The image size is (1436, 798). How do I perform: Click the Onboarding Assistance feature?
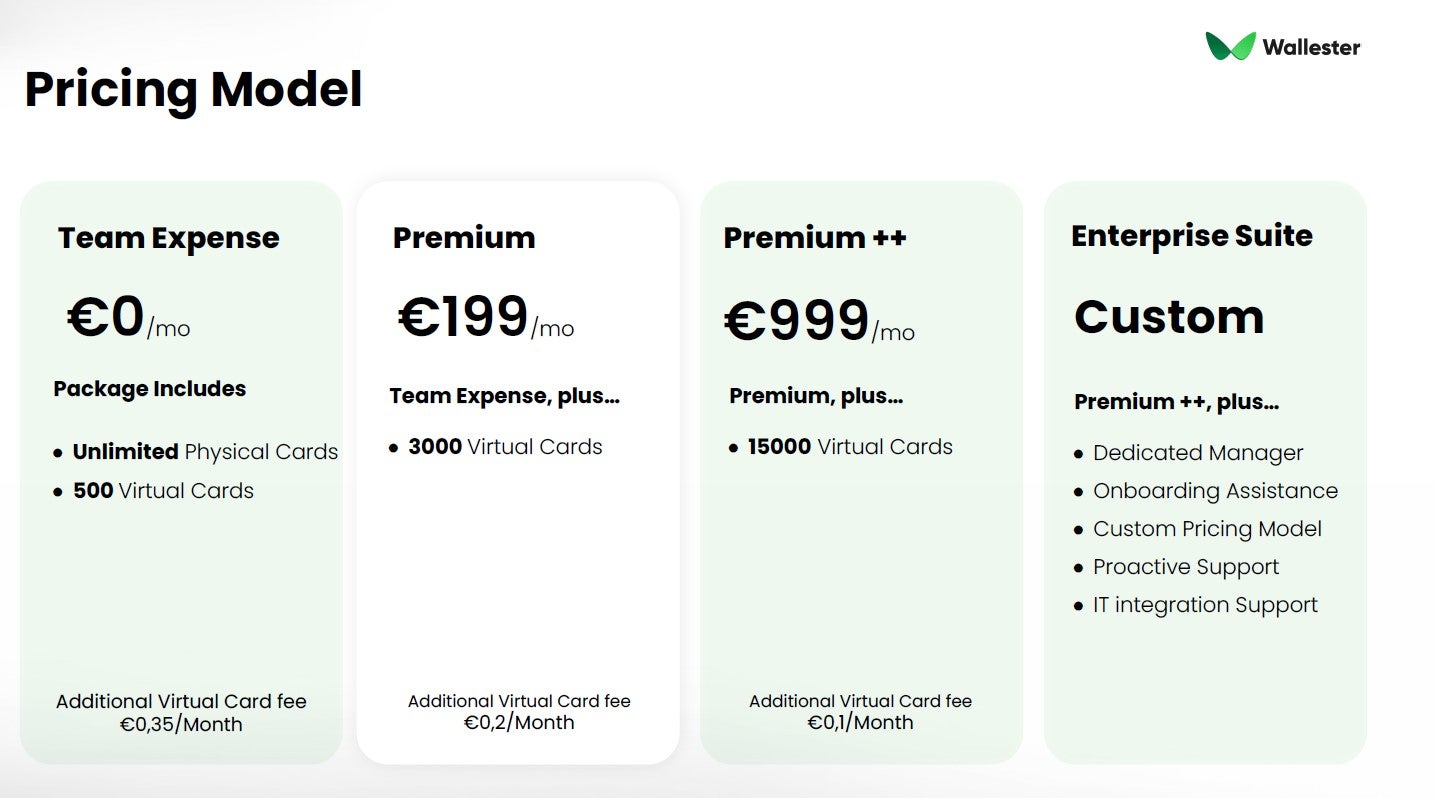point(1214,491)
